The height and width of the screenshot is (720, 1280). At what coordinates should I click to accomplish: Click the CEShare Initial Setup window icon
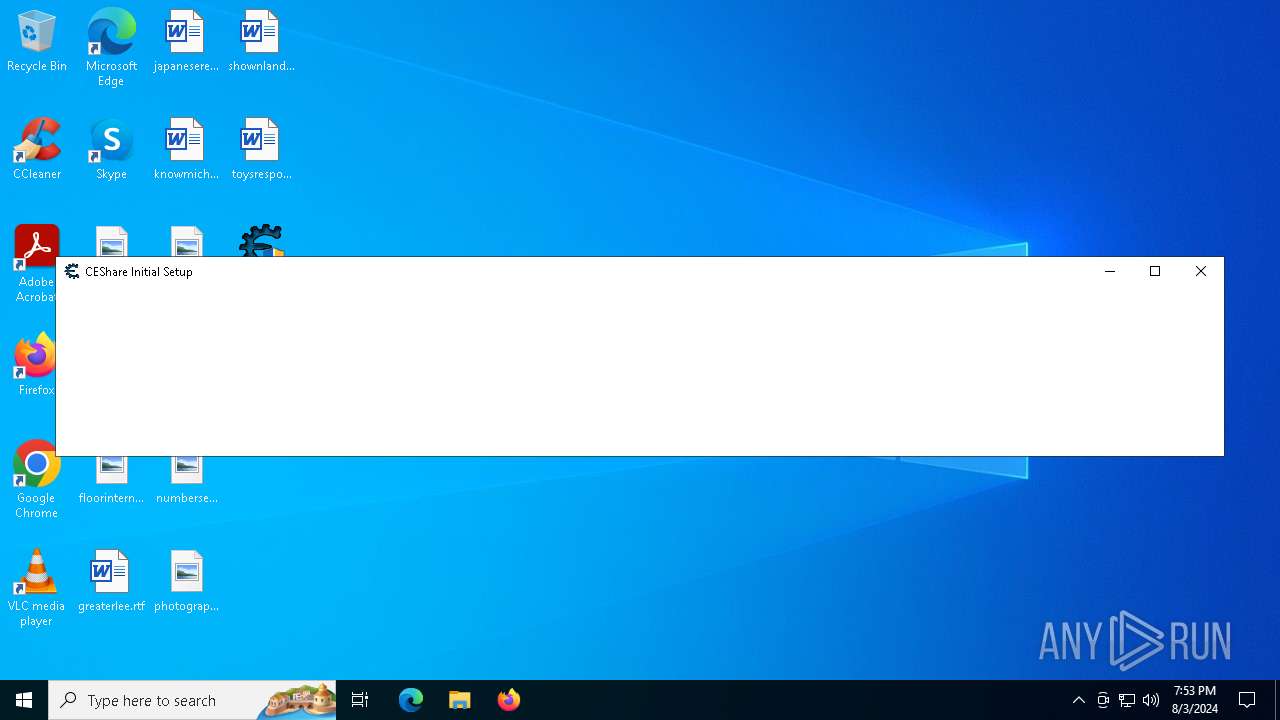[x=72, y=271]
